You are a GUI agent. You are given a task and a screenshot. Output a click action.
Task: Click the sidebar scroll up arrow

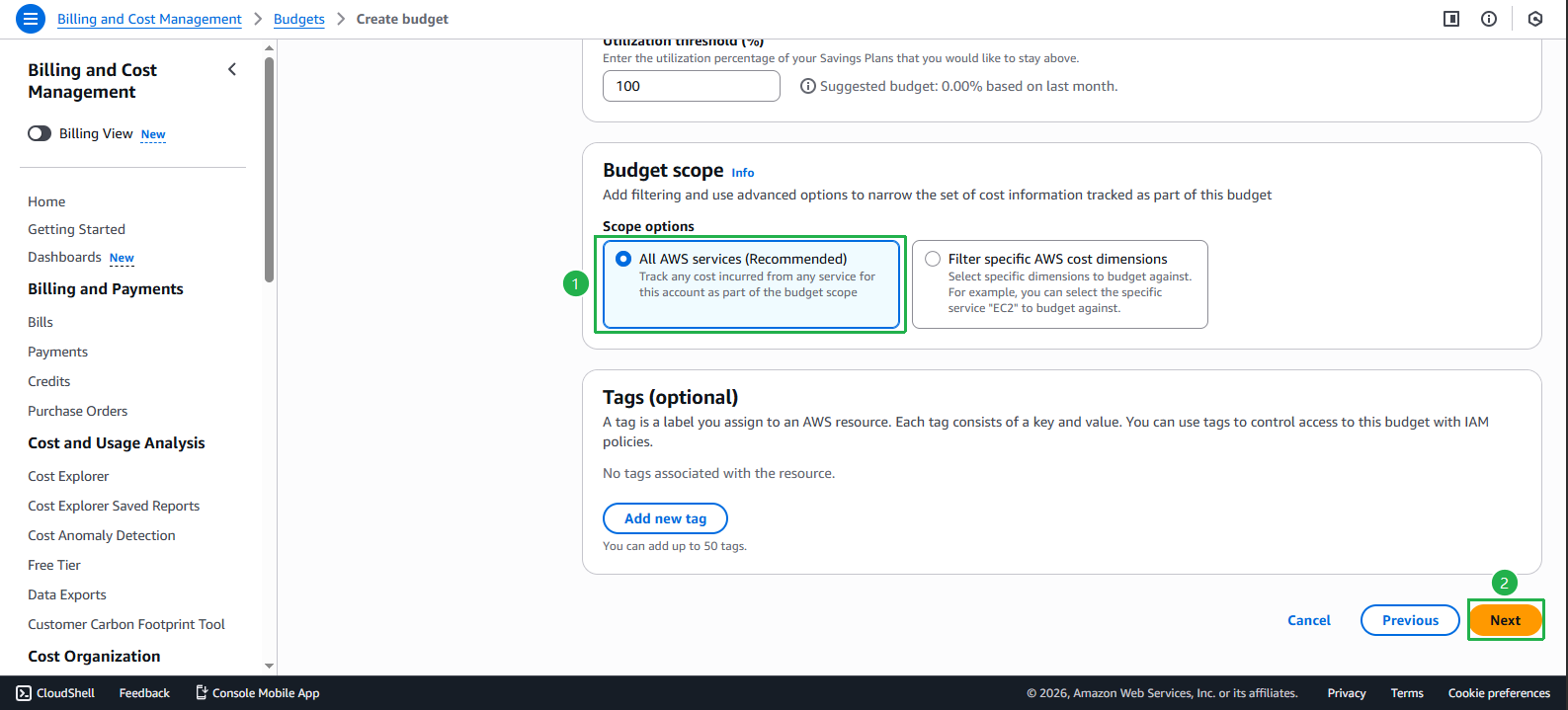tap(269, 47)
